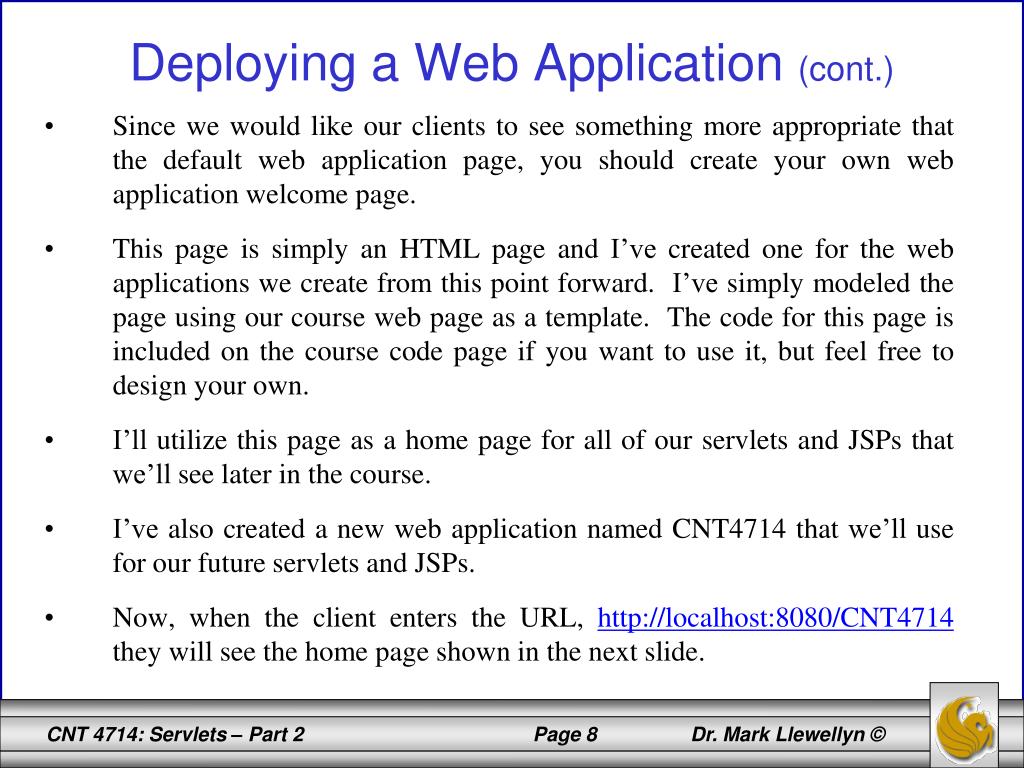The height and width of the screenshot is (768, 1024).
Task: Click the line 'for our future servlets and JSPs.'
Action: click(x=293, y=563)
